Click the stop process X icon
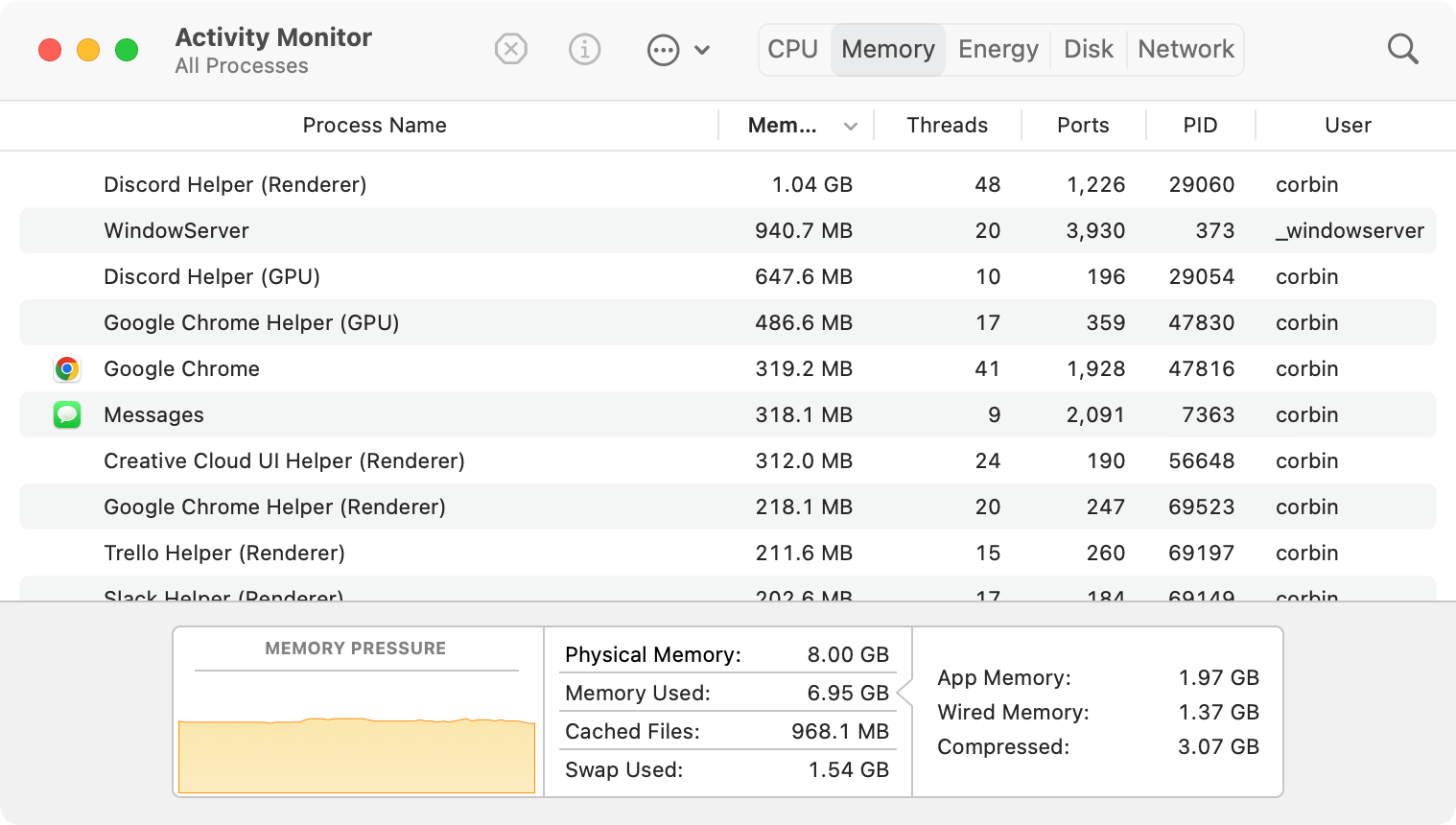1456x825 pixels. (x=511, y=49)
